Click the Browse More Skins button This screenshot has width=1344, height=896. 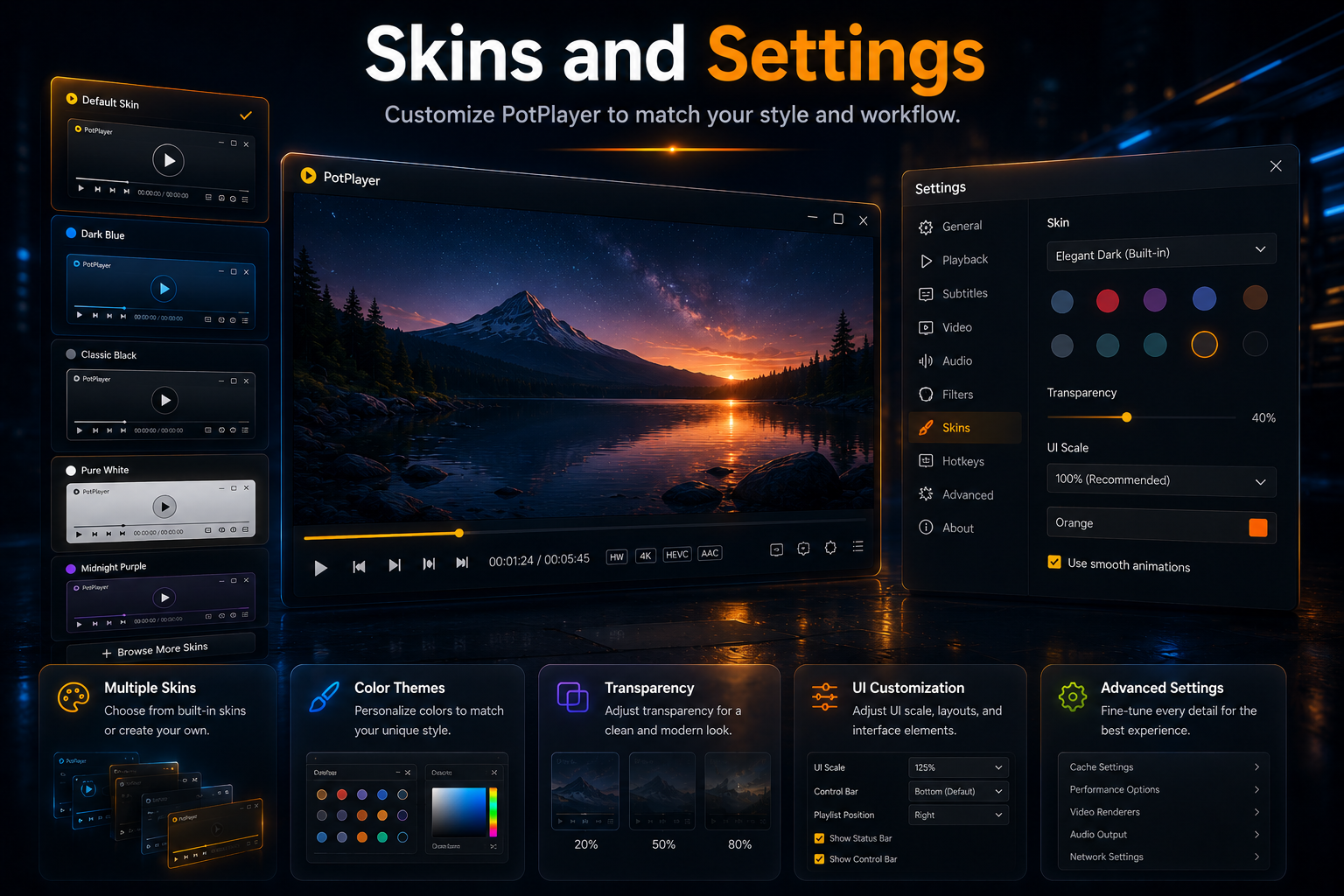(160, 649)
